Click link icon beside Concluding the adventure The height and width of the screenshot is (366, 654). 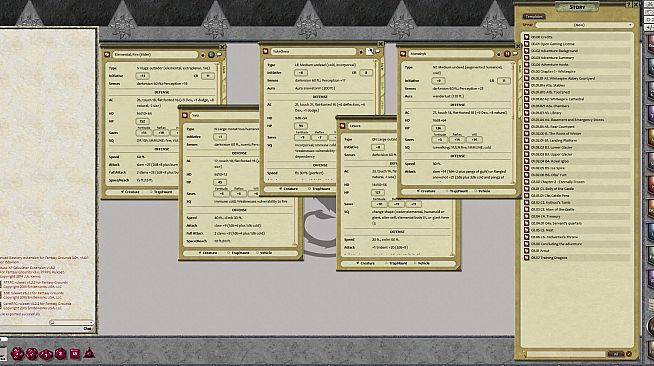(x=526, y=244)
